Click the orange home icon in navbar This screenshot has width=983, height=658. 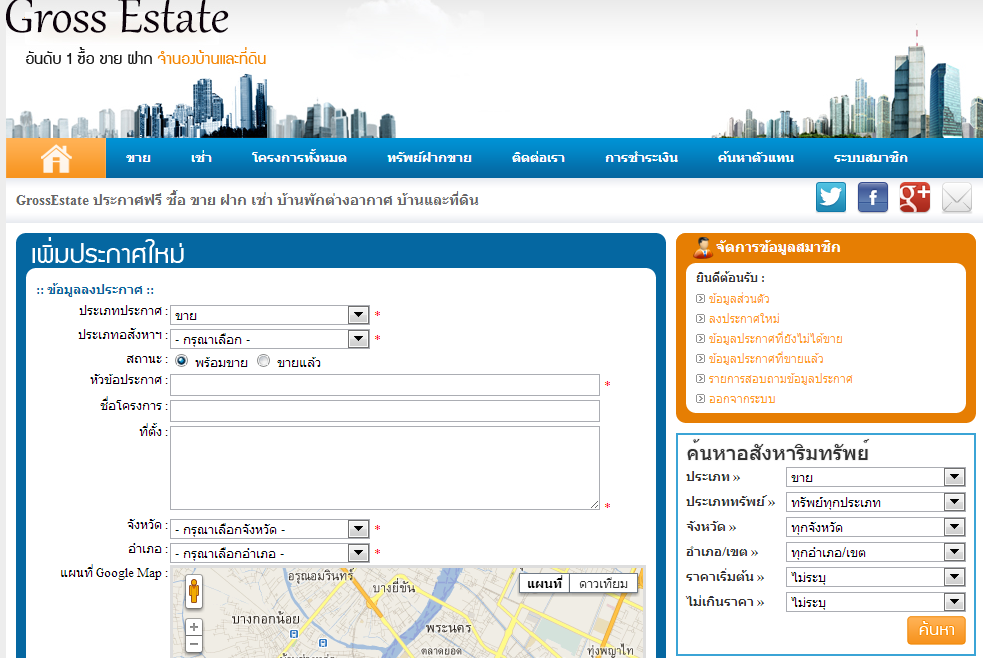[56, 158]
